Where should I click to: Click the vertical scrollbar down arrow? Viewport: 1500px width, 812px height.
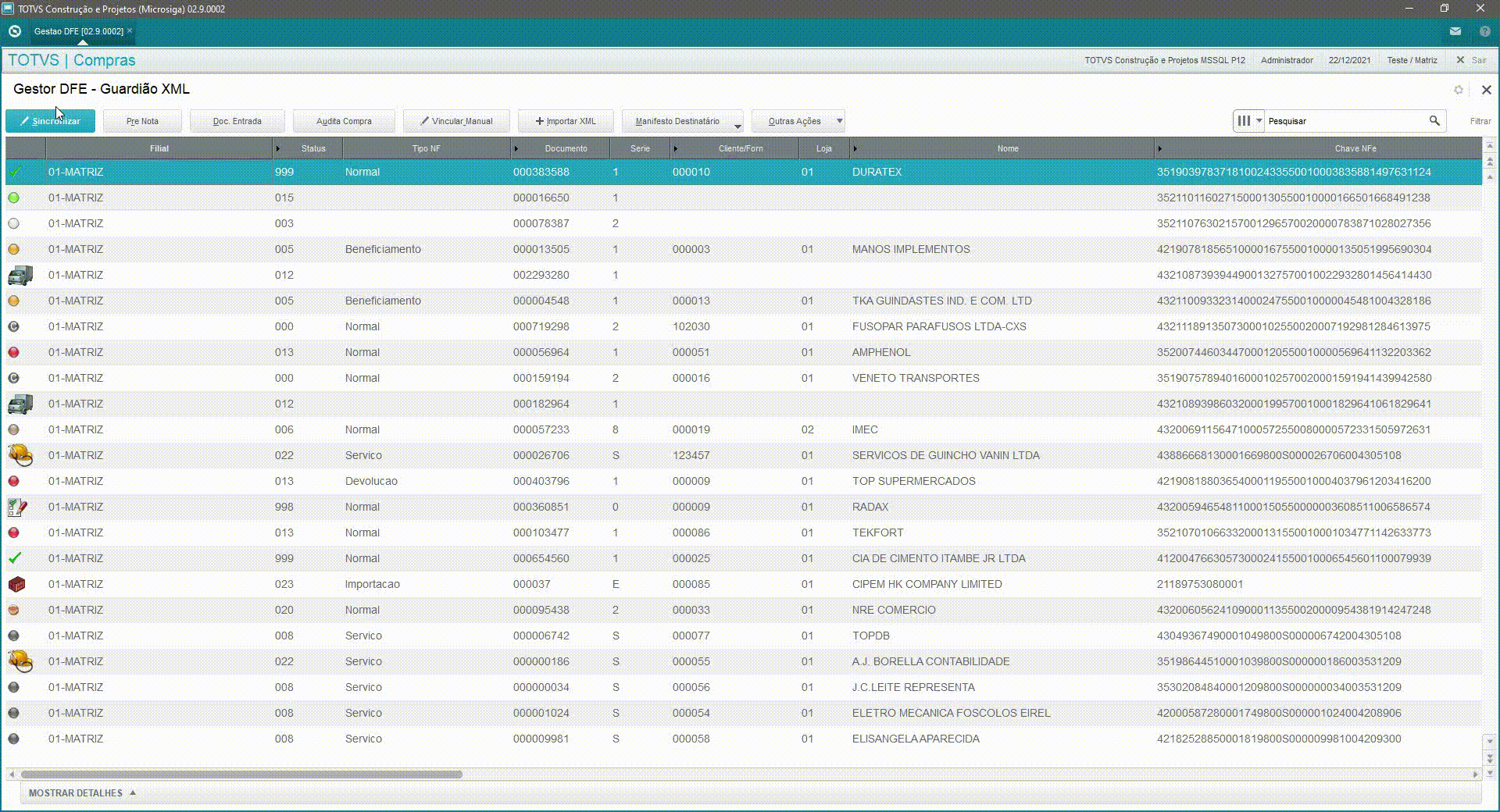point(1490,741)
